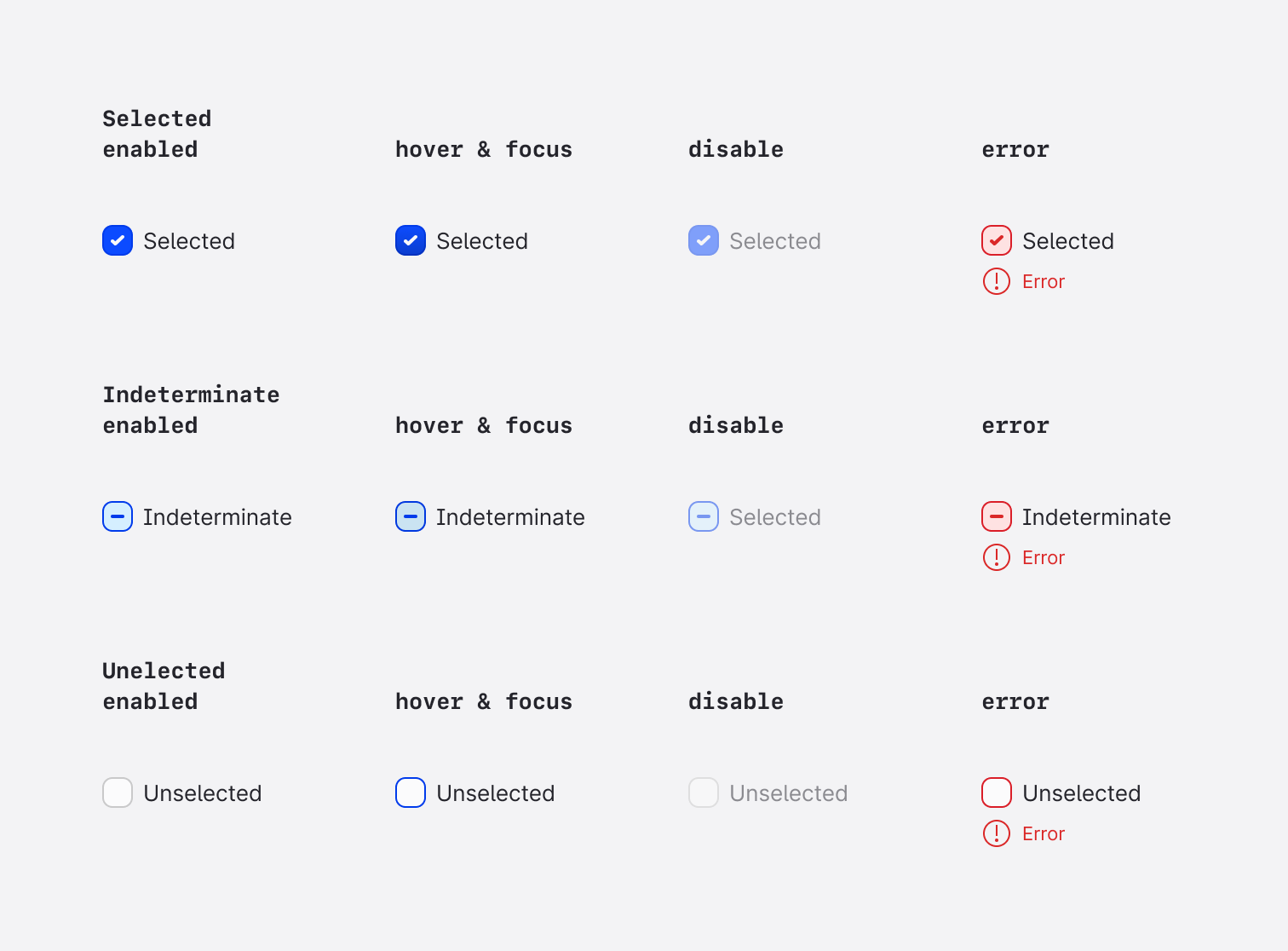Click the error alert icon below Unselected
The width and height of the screenshot is (1288, 951).
[997, 833]
